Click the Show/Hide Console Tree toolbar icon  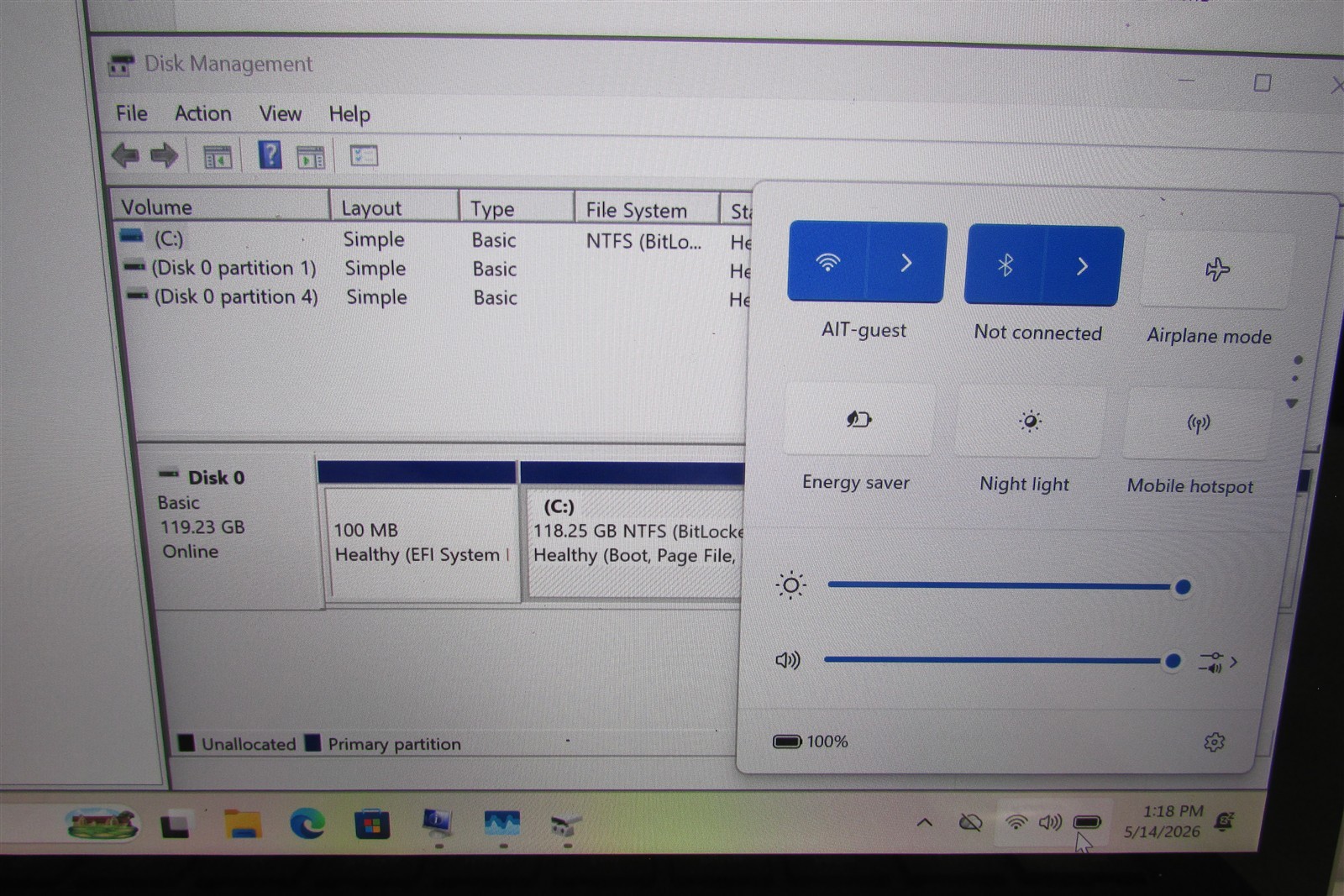click(x=218, y=156)
